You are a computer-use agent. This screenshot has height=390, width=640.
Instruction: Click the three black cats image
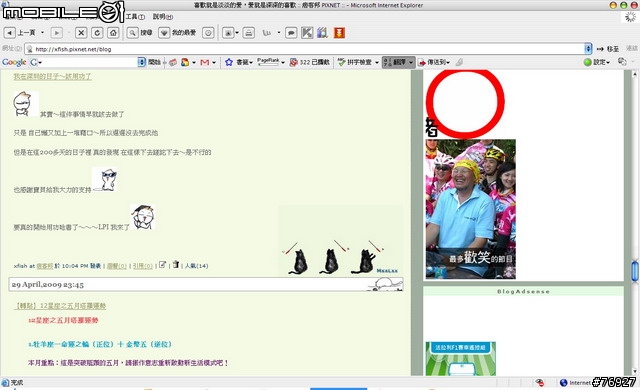341,241
